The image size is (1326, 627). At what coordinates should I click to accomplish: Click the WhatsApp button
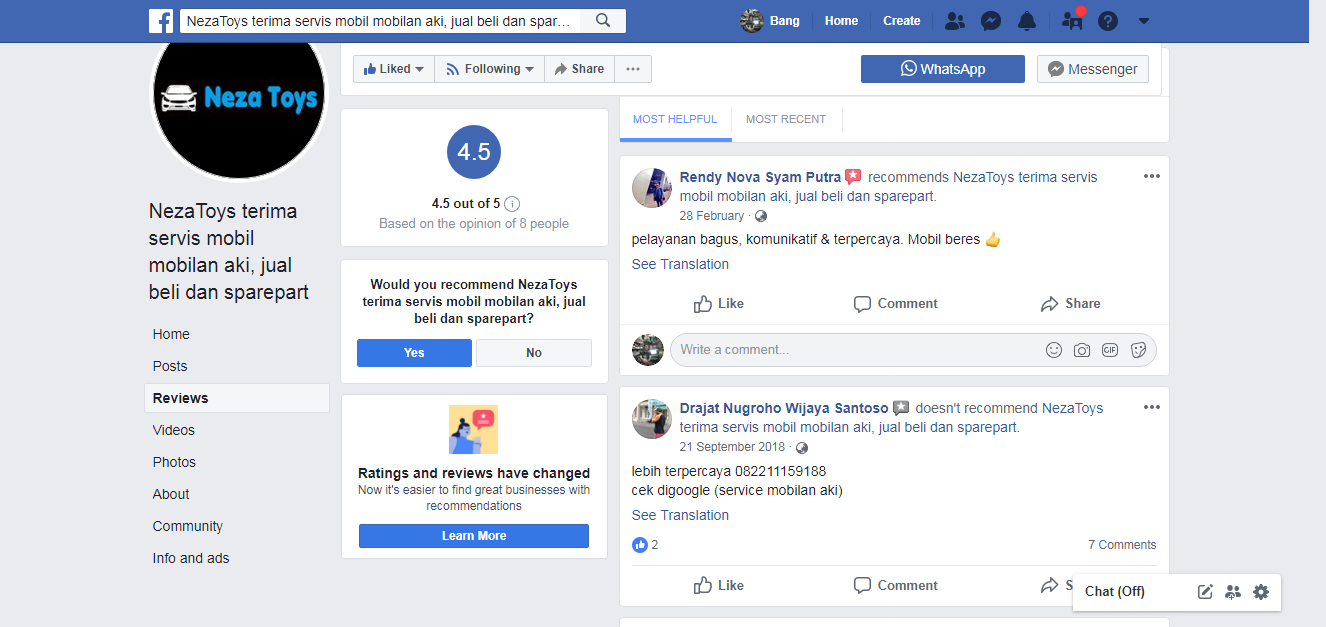point(943,69)
